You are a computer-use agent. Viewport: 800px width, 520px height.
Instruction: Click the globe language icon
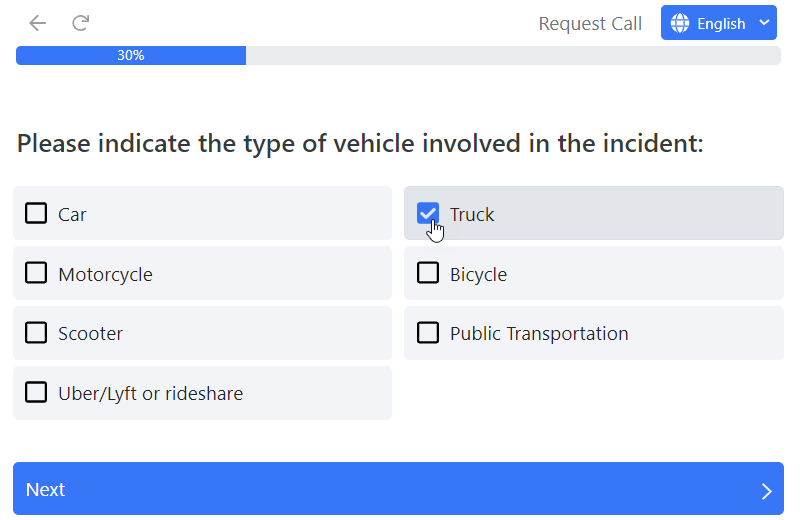681,23
